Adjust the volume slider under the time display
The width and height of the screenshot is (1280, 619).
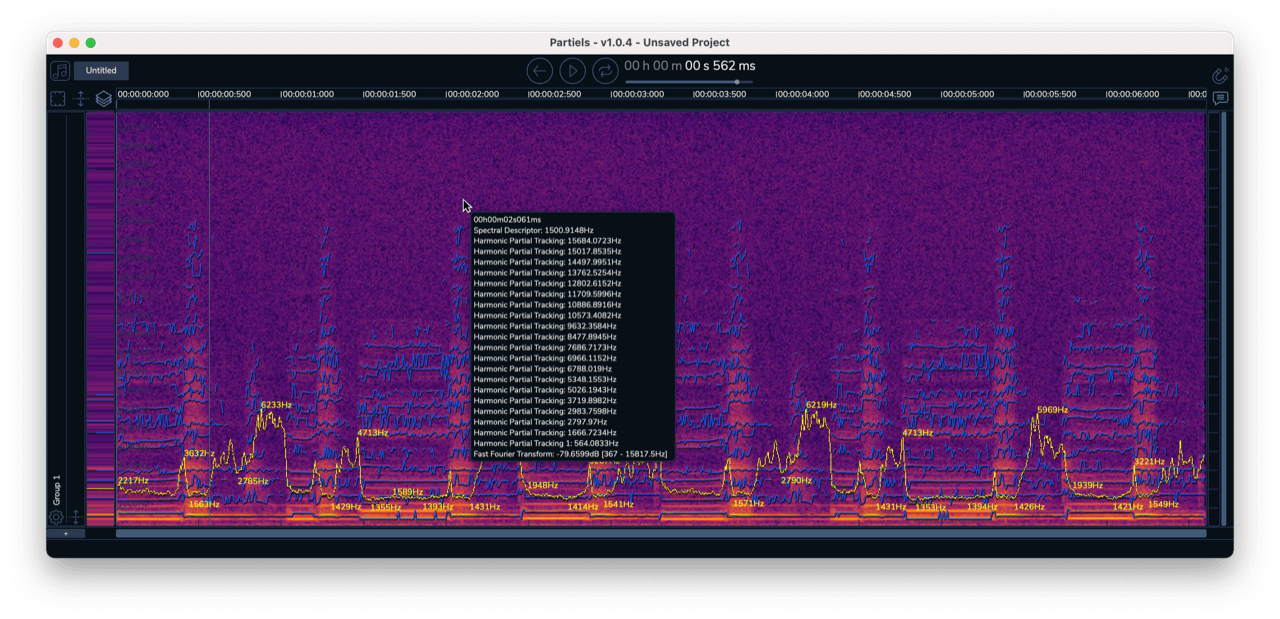coord(689,82)
